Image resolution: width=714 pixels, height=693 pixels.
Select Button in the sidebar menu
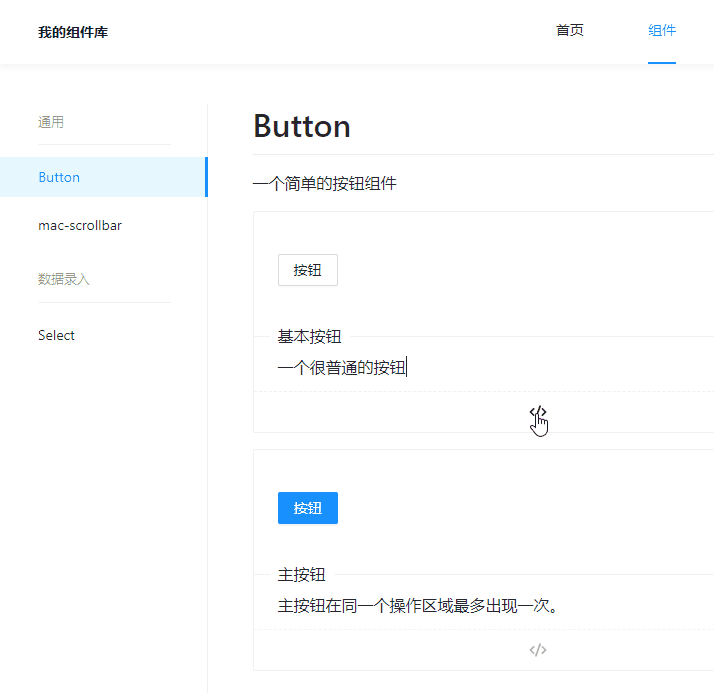(x=104, y=177)
